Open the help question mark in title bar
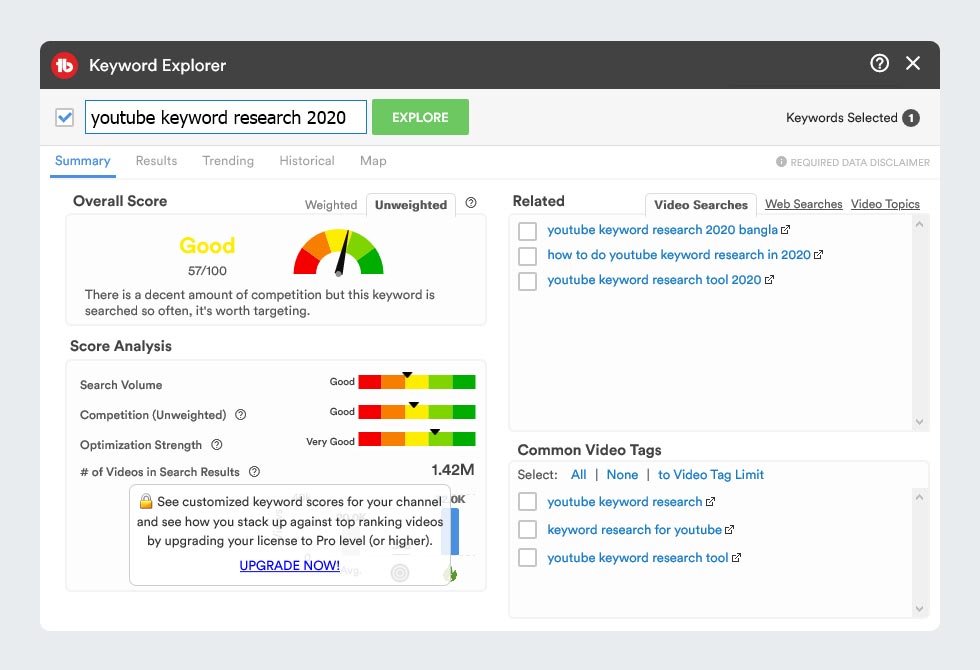Viewport: 980px width, 670px height. tap(879, 63)
